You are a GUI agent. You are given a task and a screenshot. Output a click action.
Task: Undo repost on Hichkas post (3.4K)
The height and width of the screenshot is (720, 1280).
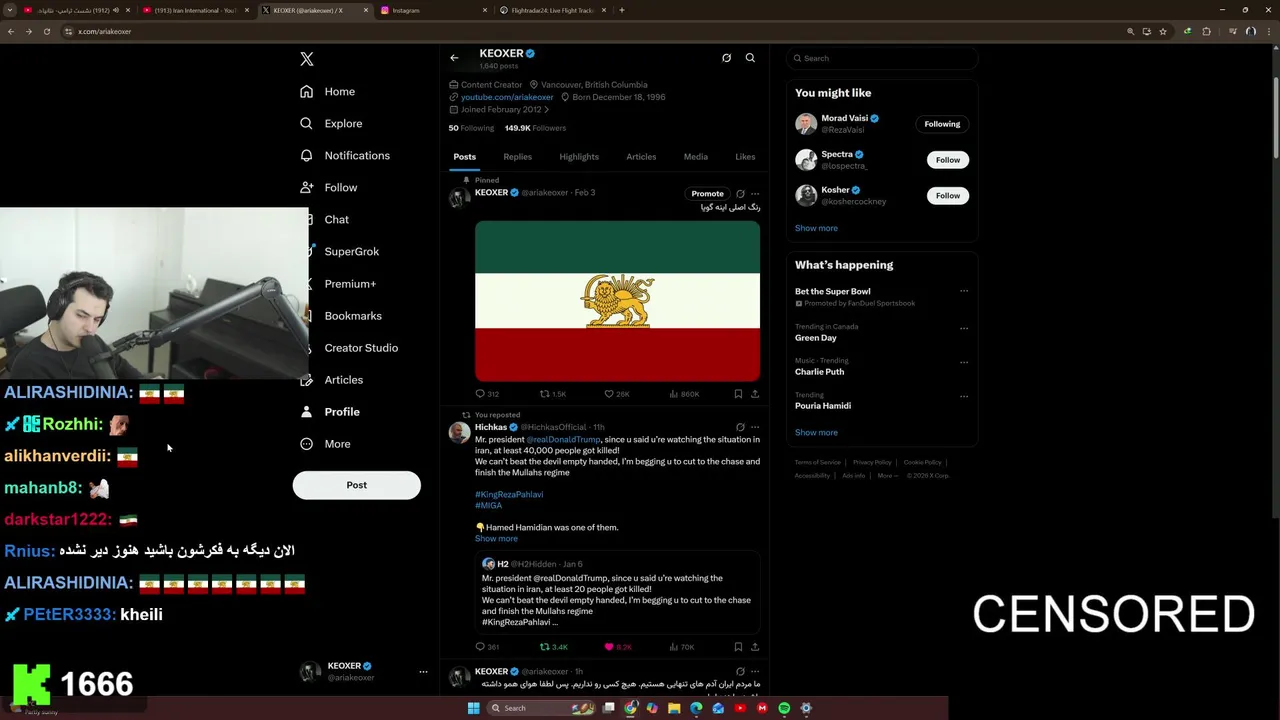[553, 647]
